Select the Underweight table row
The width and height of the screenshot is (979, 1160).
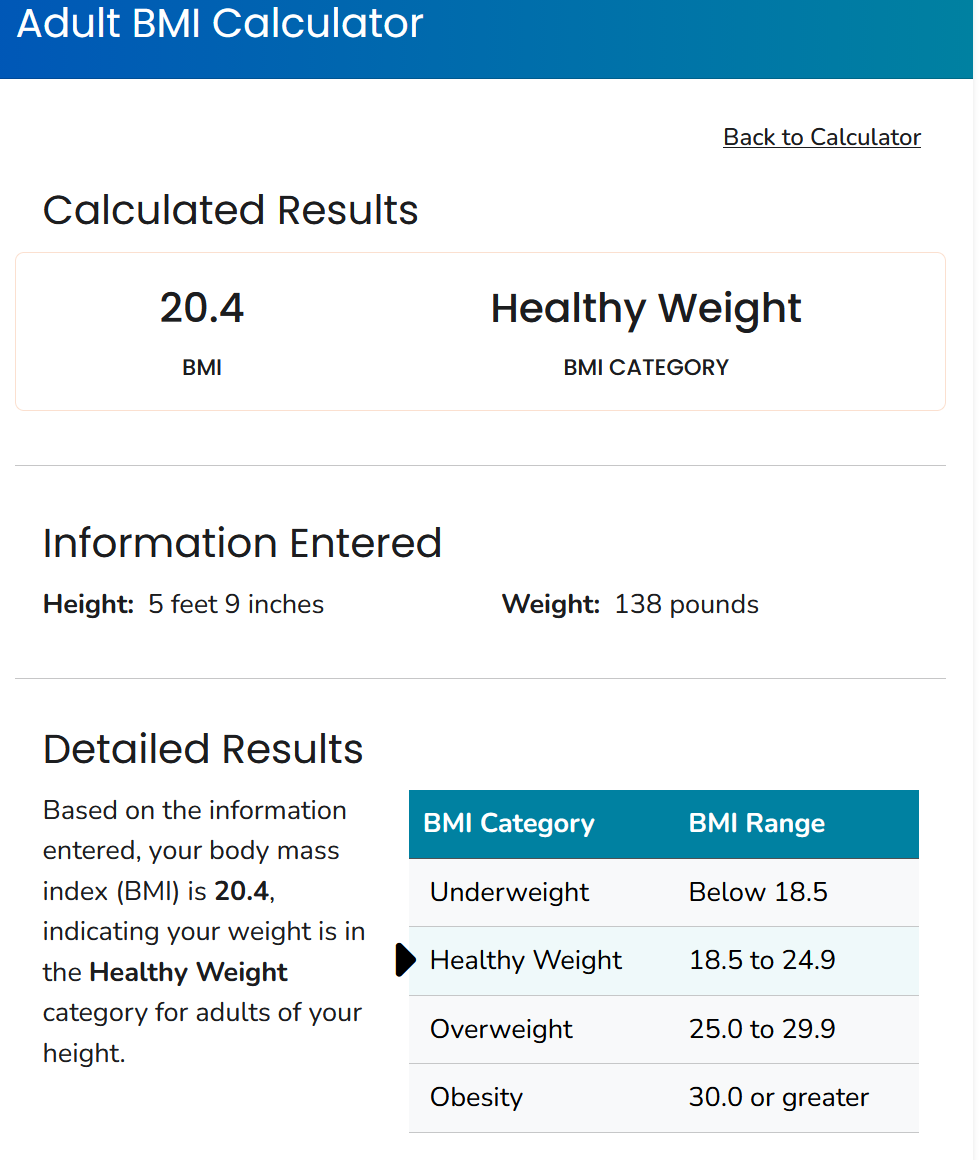click(x=664, y=892)
